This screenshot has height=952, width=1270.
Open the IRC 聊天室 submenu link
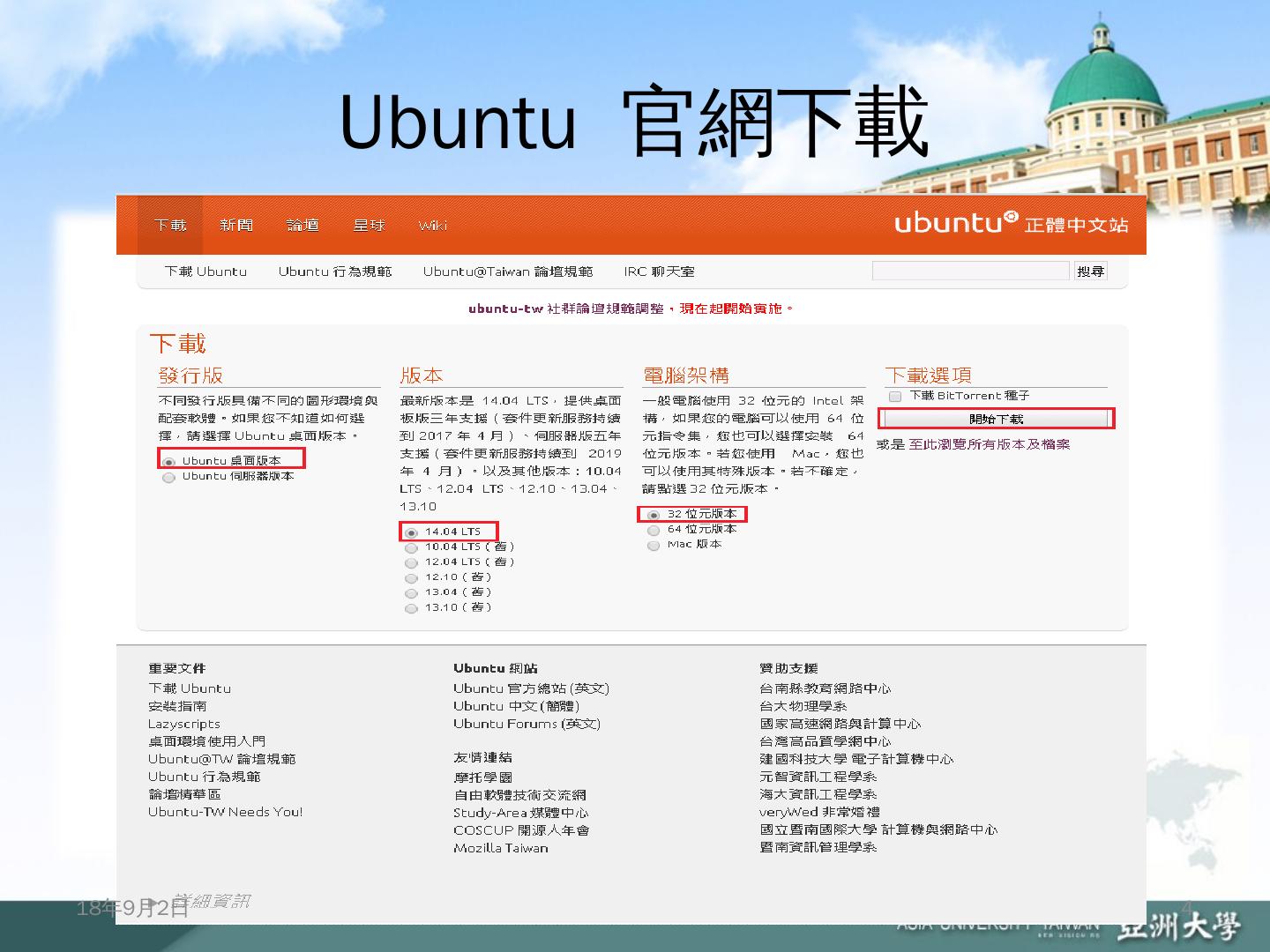point(659,271)
